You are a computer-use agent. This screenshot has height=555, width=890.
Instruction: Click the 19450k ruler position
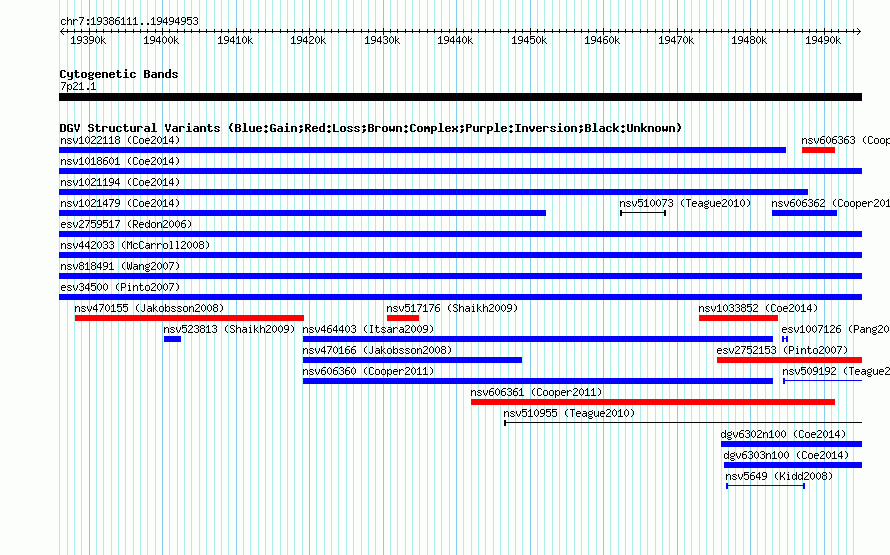click(x=529, y=40)
